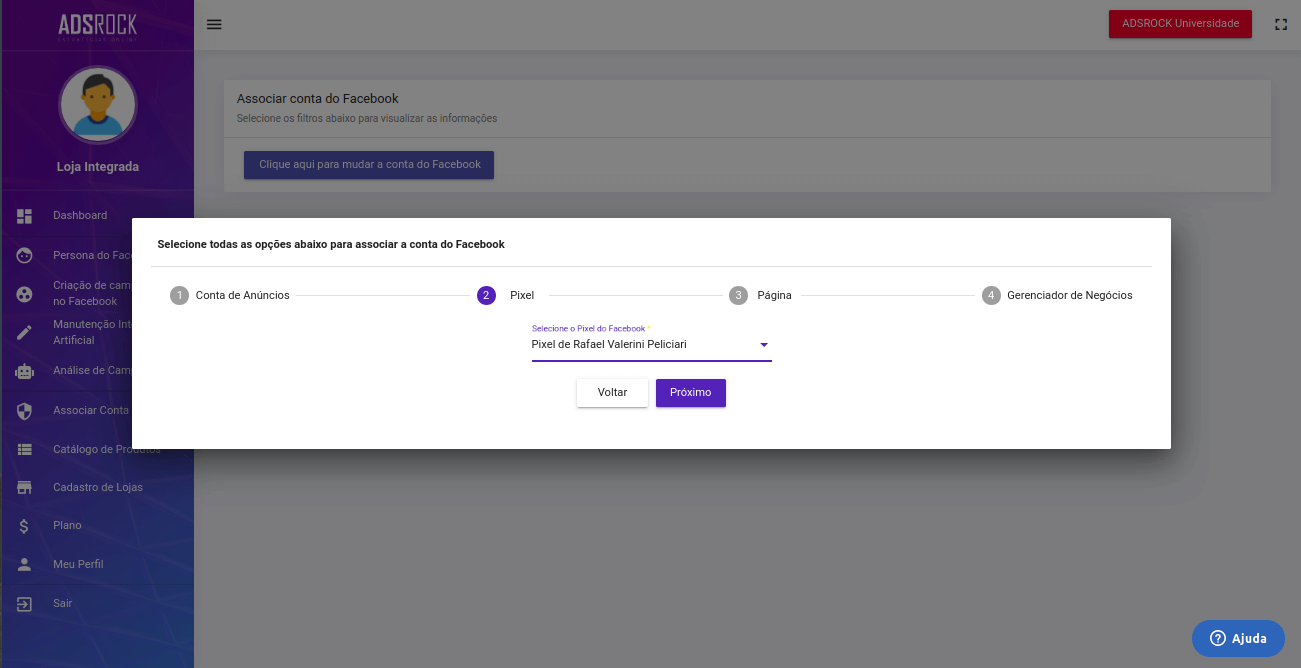Click the Cadastro de Lojas store icon
1301x668 pixels.
point(25,488)
